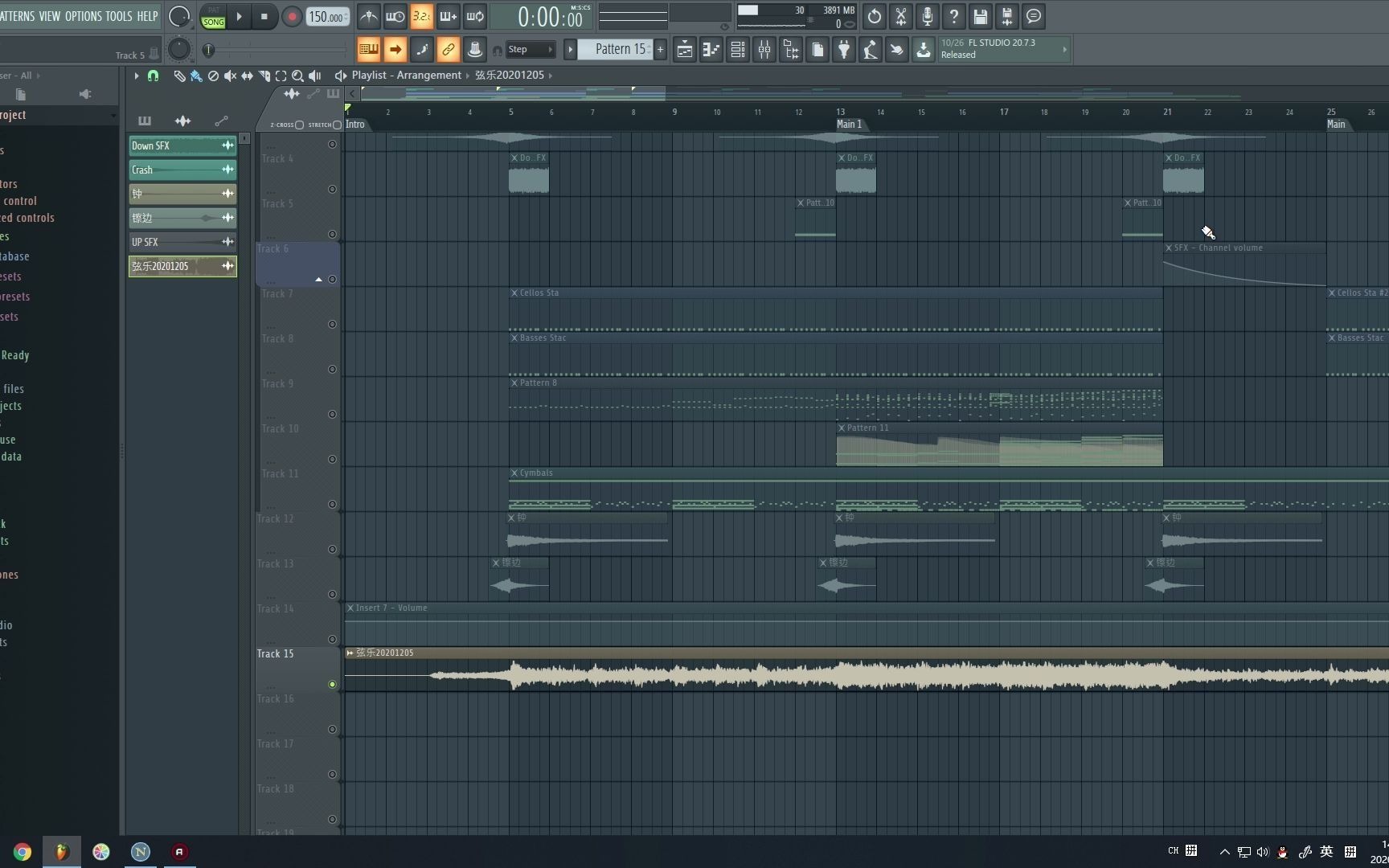This screenshot has height=868, width=1389.
Task: Select the Zoom tool in playlist
Action: pos(297,76)
